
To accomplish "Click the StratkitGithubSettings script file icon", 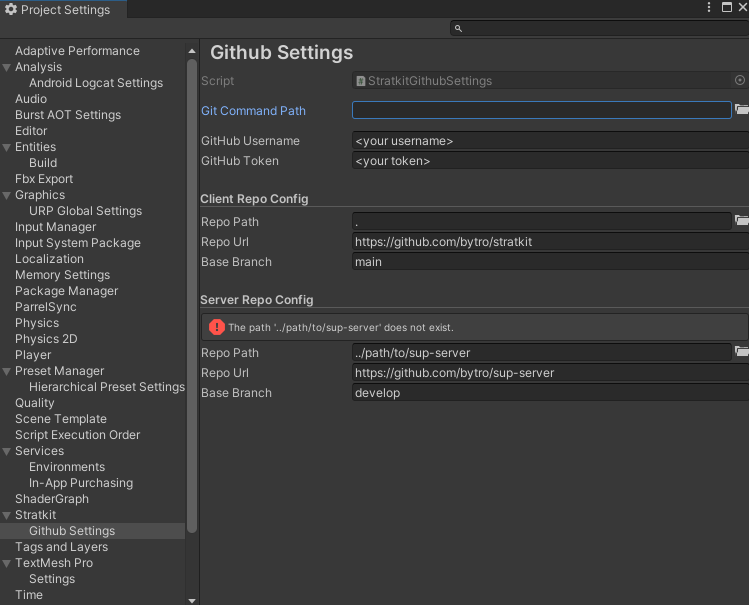I will coord(361,81).
